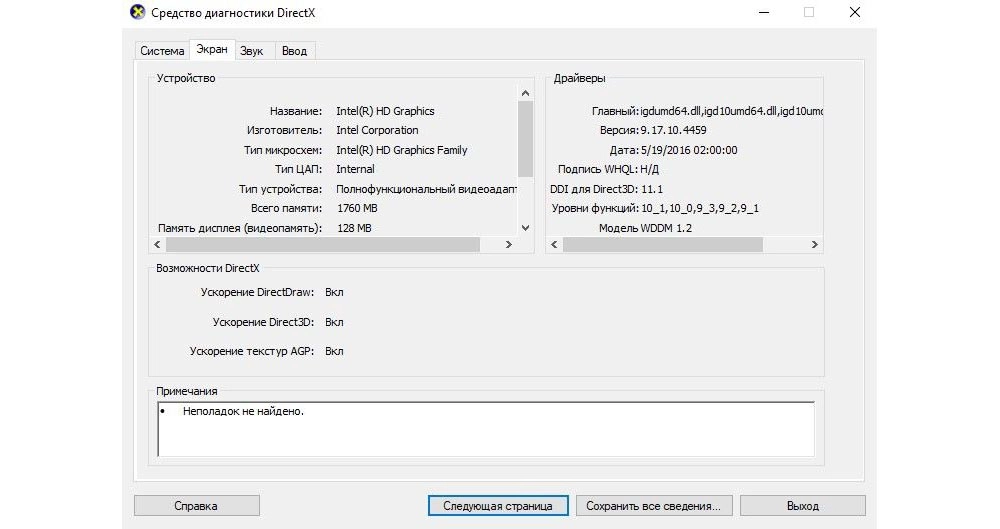This screenshot has width=1000, height=529.
Task: Switch to the Система tab
Action: (x=162, y=51)
